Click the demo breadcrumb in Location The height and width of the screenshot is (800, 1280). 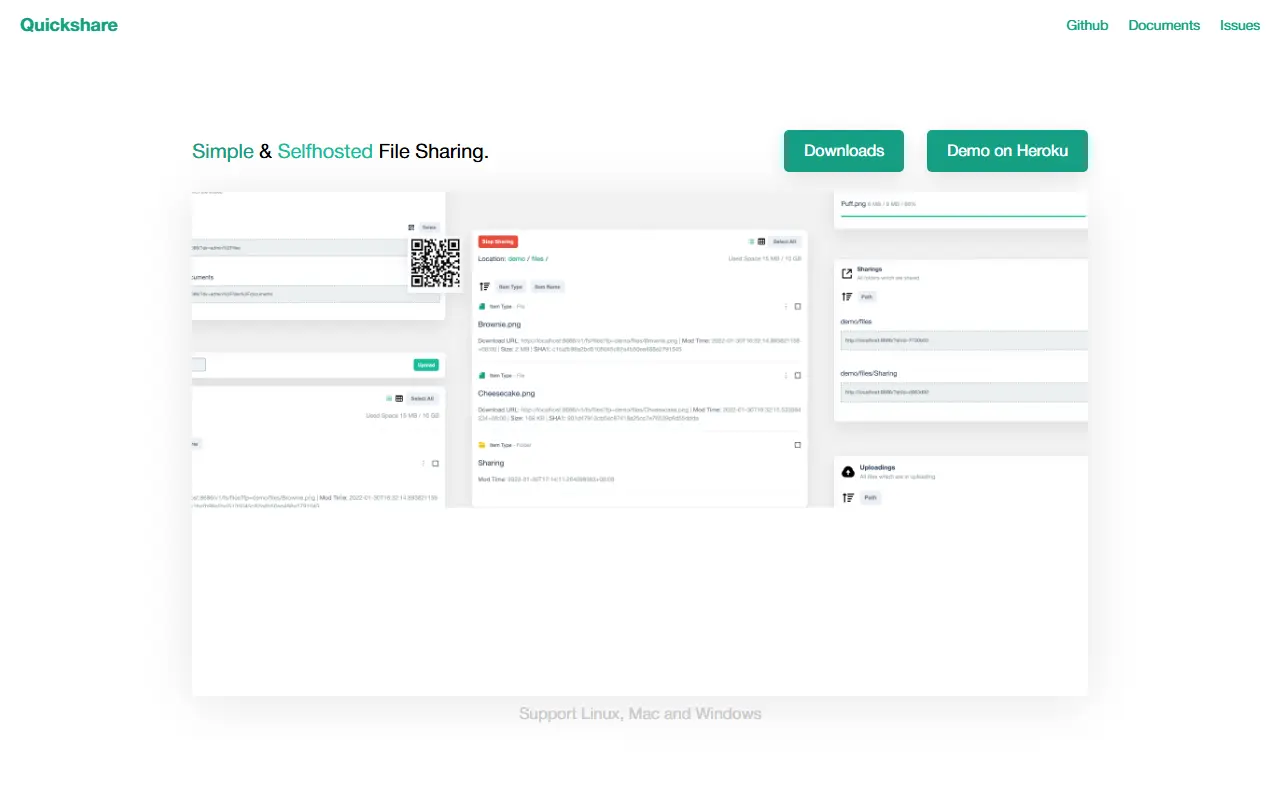click(517, 259)
